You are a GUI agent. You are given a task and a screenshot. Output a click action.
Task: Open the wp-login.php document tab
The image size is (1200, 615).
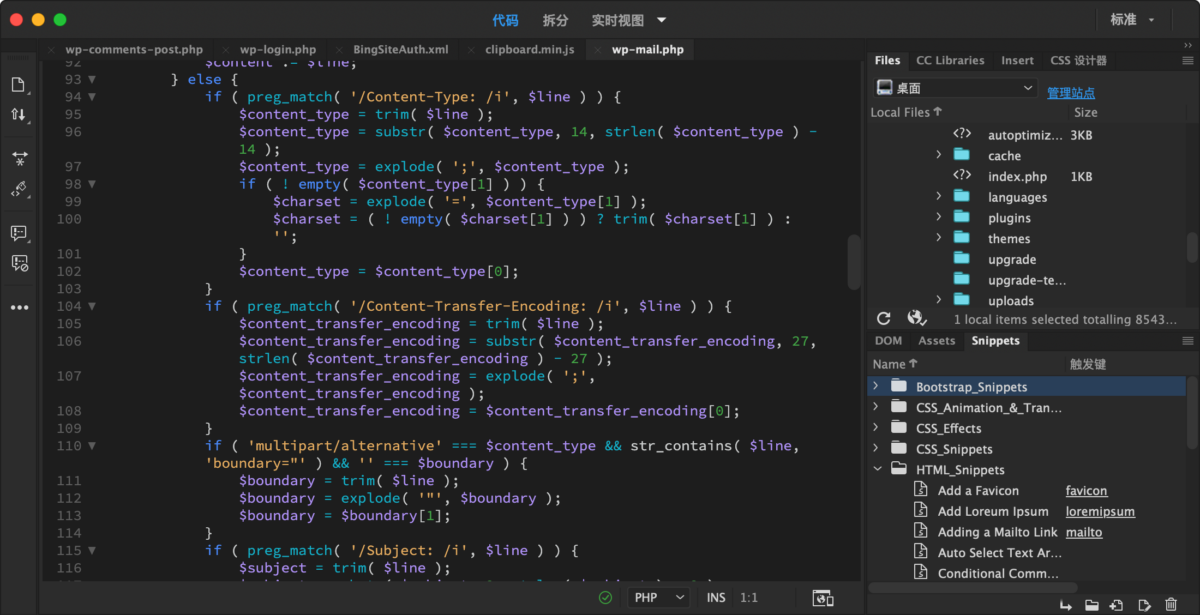[278, 49]
